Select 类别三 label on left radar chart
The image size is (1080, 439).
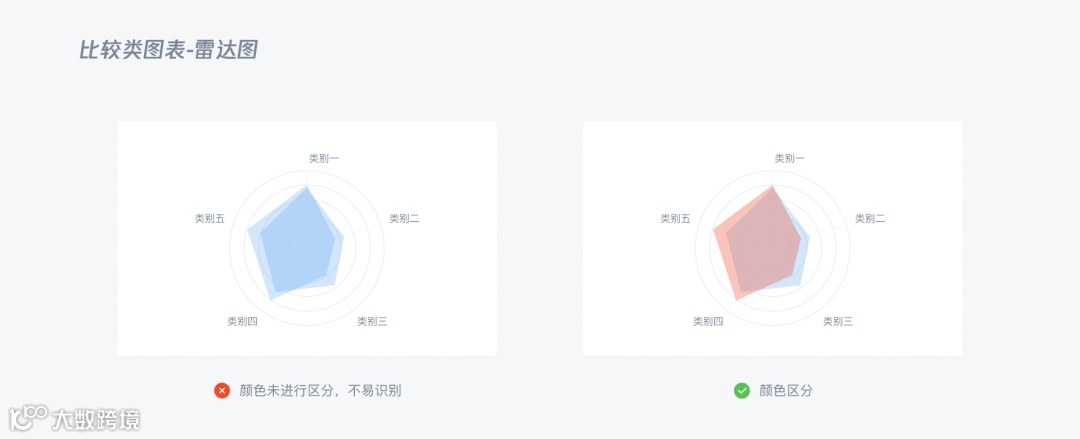(372, 321)
